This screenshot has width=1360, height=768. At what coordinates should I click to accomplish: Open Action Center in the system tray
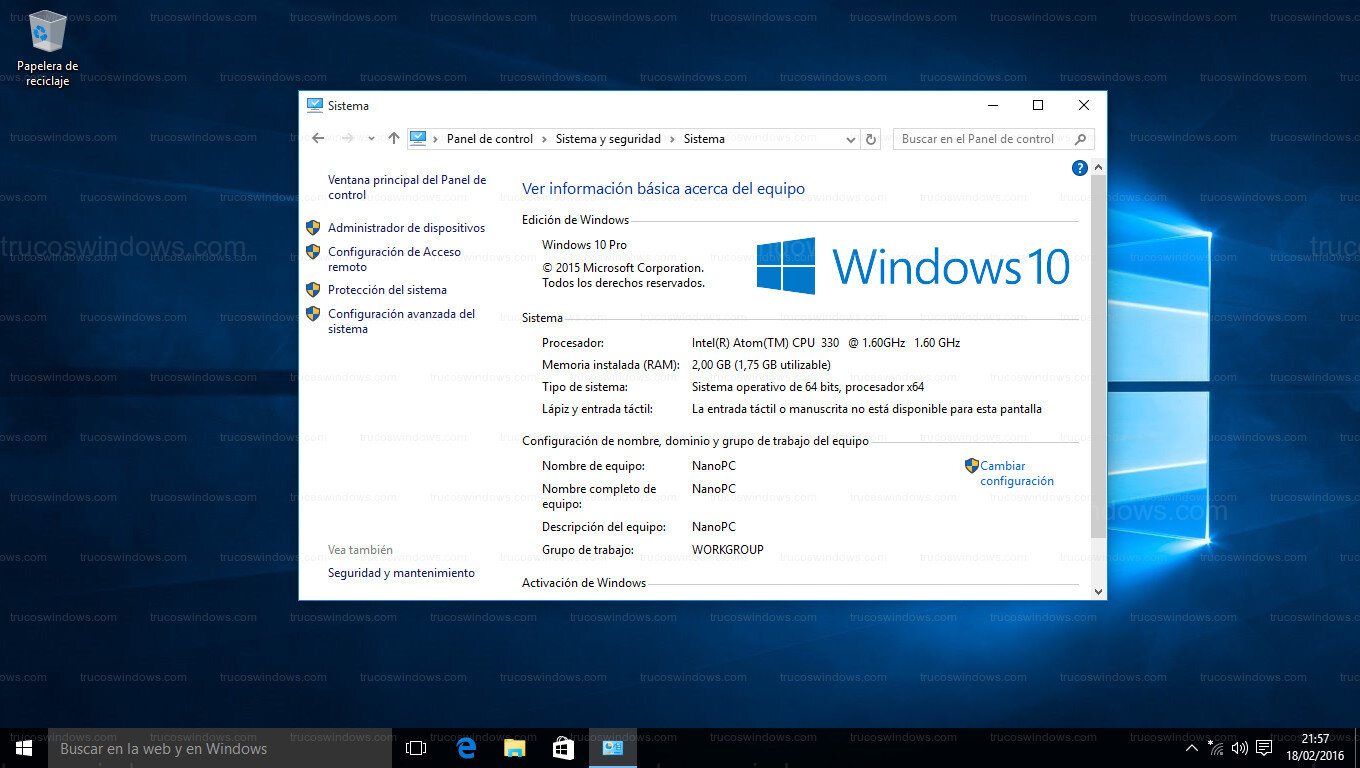tap(1264, 747)
